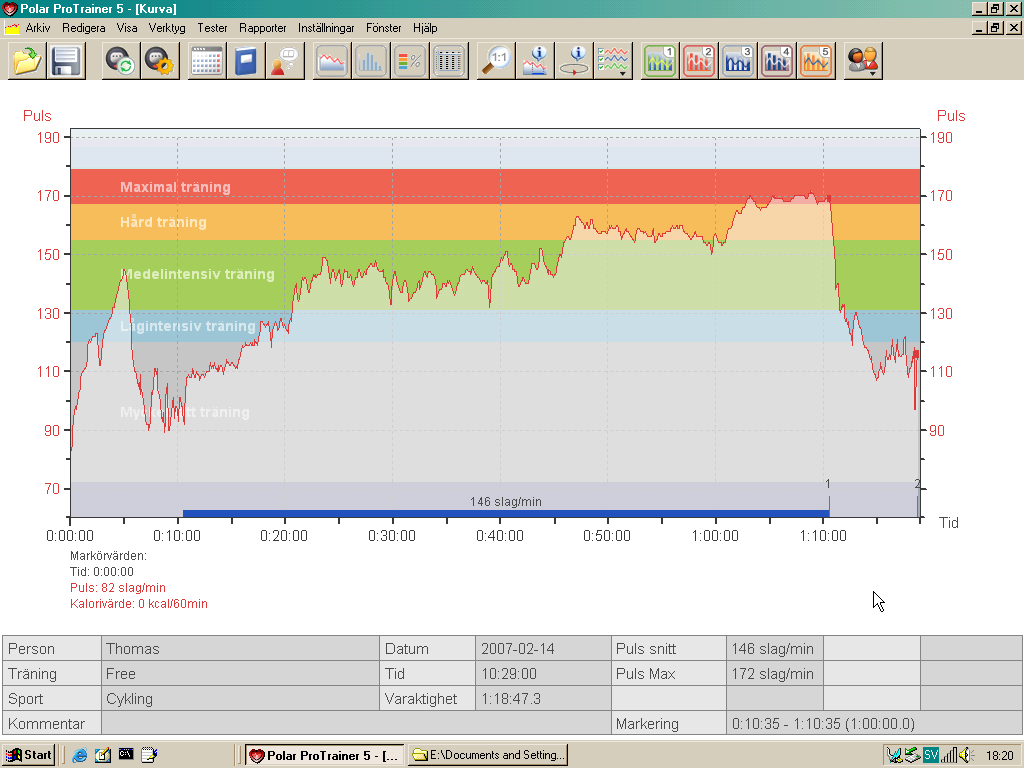Click the 'Kalorivärde: 0 kcal/60min' text
The height and width of the screenshot is (768, 1024).
[x=138, y=604]
